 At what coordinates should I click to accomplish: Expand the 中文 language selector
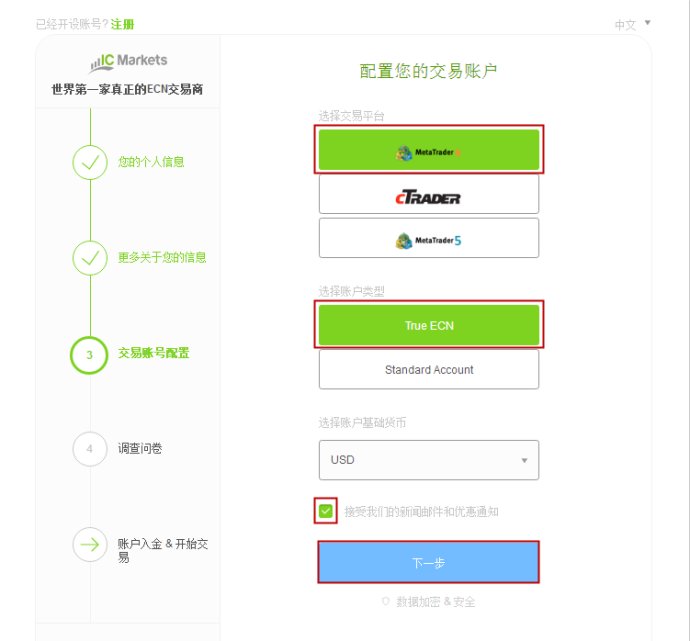coord(632,24)
